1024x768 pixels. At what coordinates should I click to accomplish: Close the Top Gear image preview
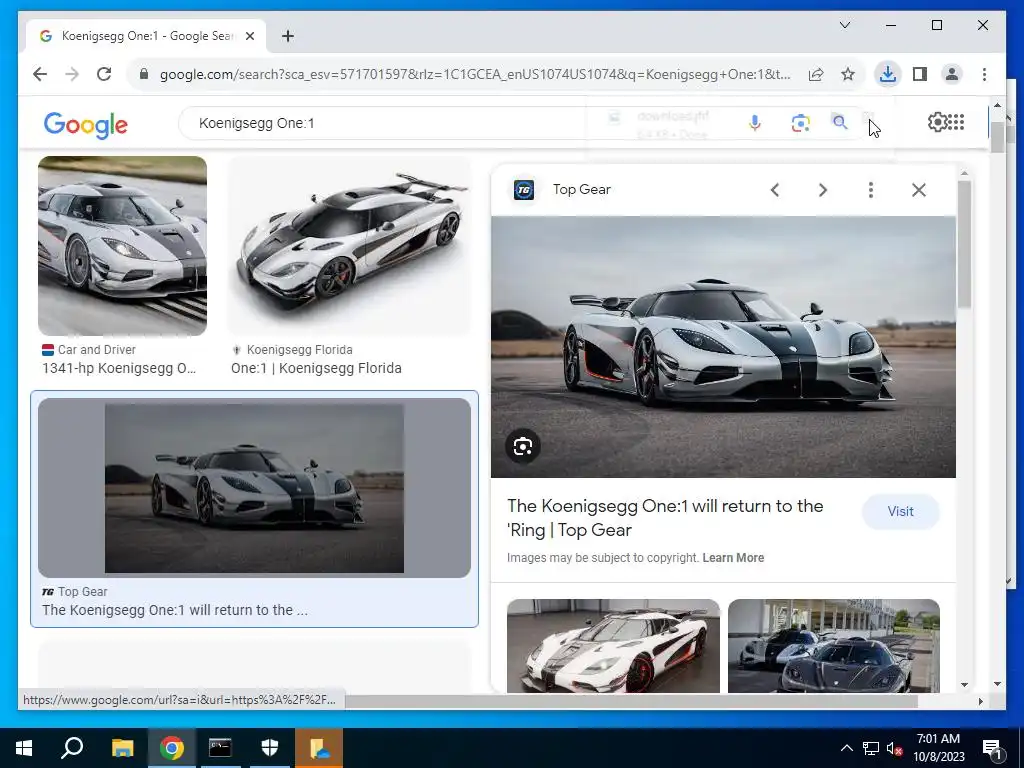point(919,190)
